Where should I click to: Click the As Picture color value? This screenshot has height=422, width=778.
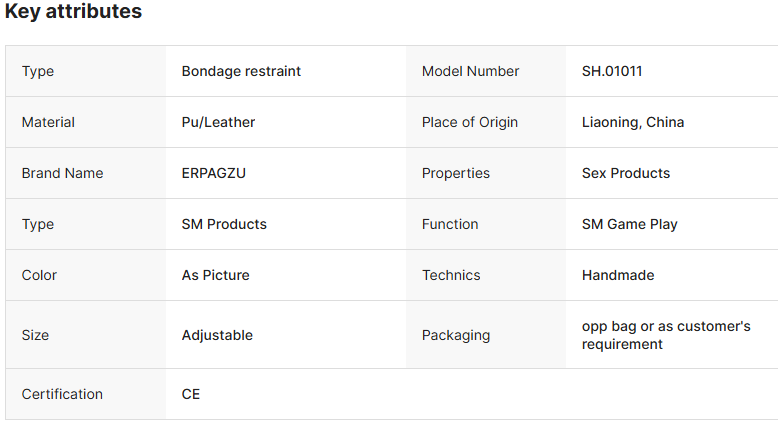click(215, 275)
